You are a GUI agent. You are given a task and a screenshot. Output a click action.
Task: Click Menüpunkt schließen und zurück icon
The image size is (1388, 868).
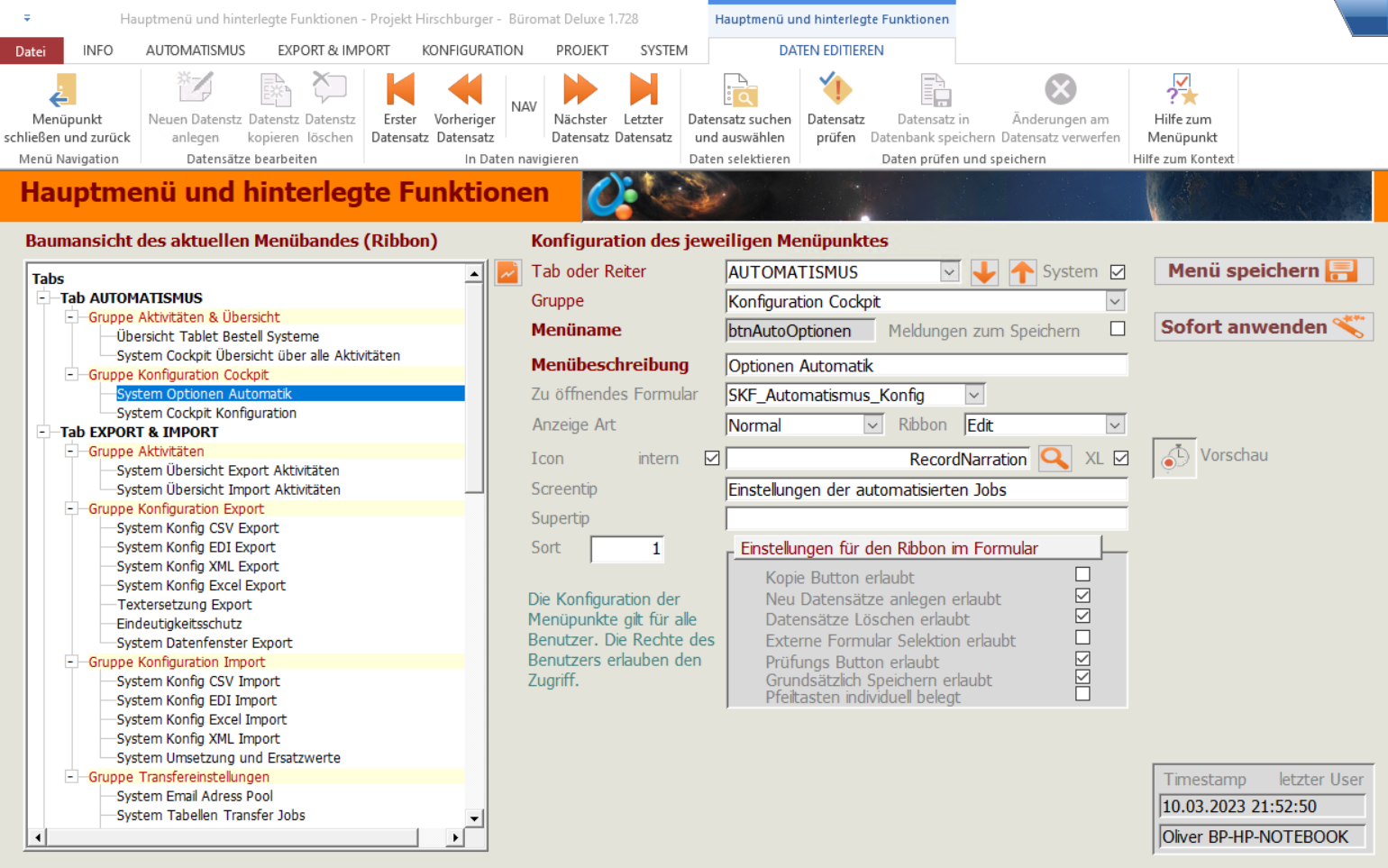point(66,91)
